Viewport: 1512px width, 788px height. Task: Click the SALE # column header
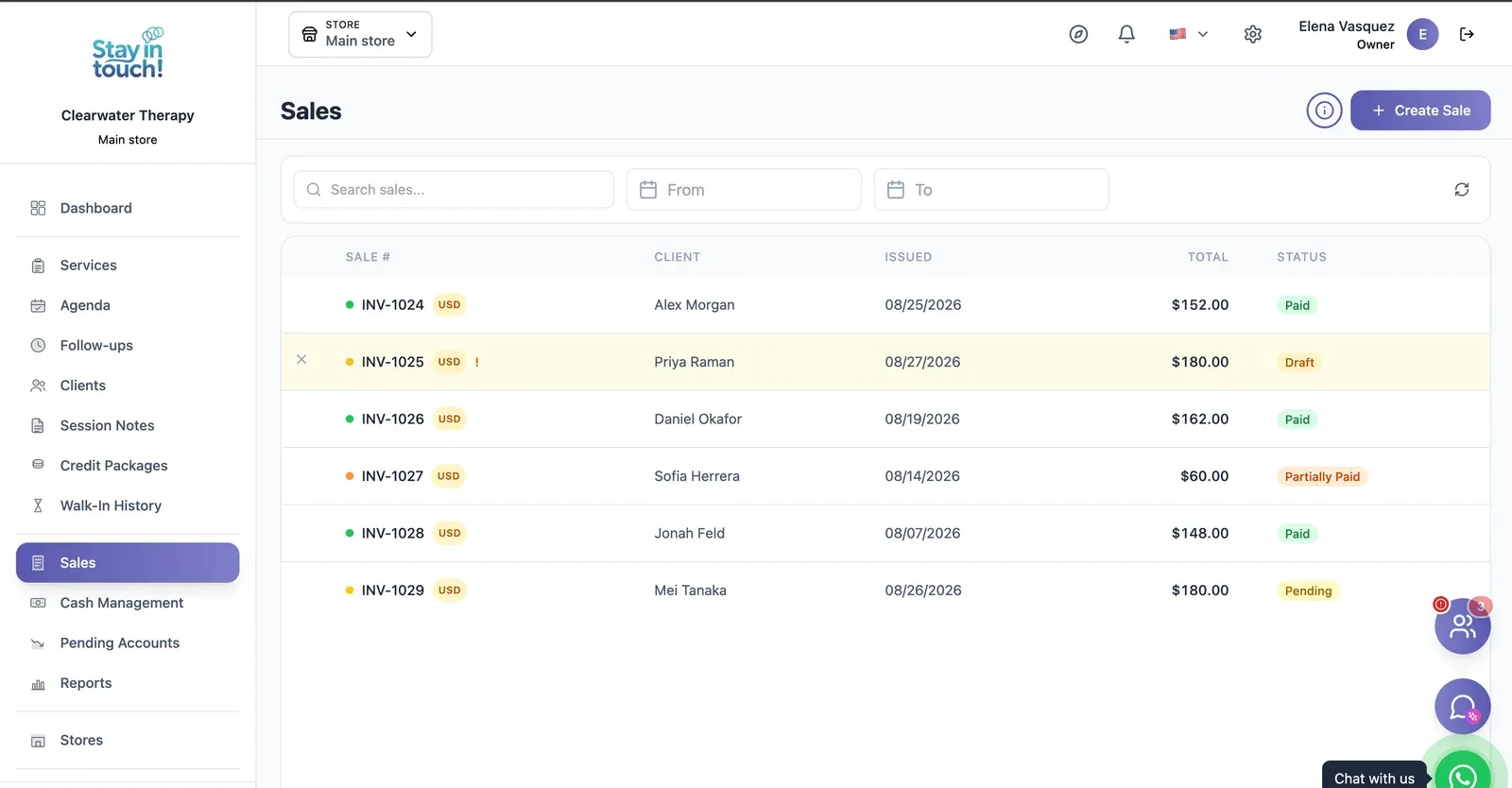pos(368,257)
